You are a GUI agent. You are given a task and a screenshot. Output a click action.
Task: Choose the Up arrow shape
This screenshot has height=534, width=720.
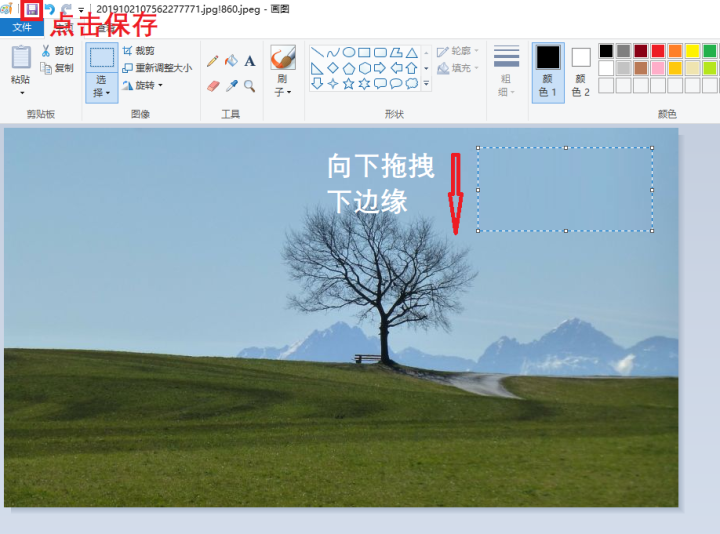(411, 68)
